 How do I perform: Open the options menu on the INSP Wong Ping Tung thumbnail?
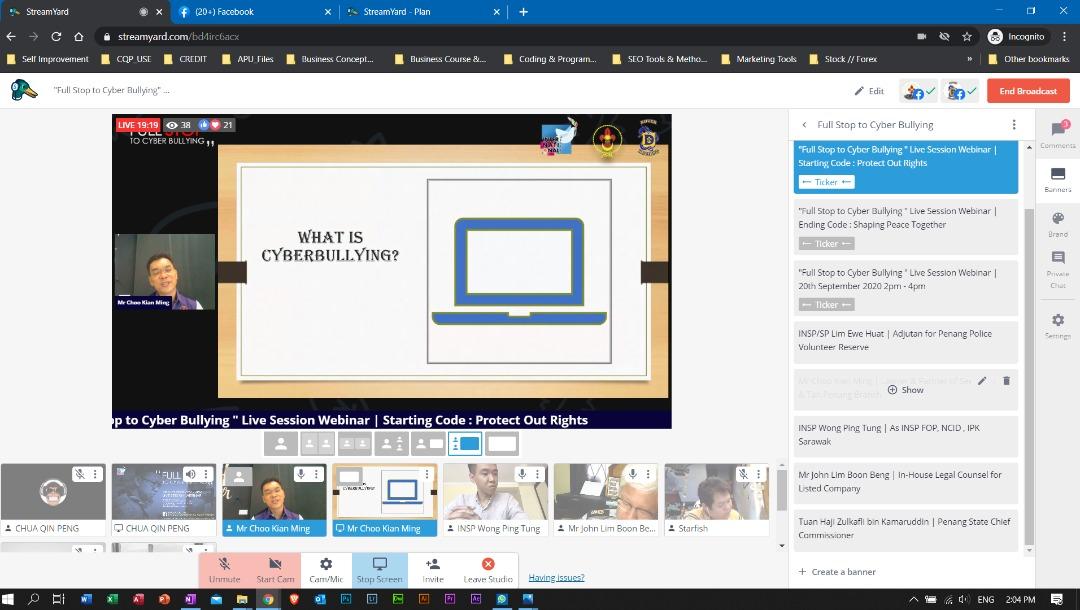click(539, 474)
